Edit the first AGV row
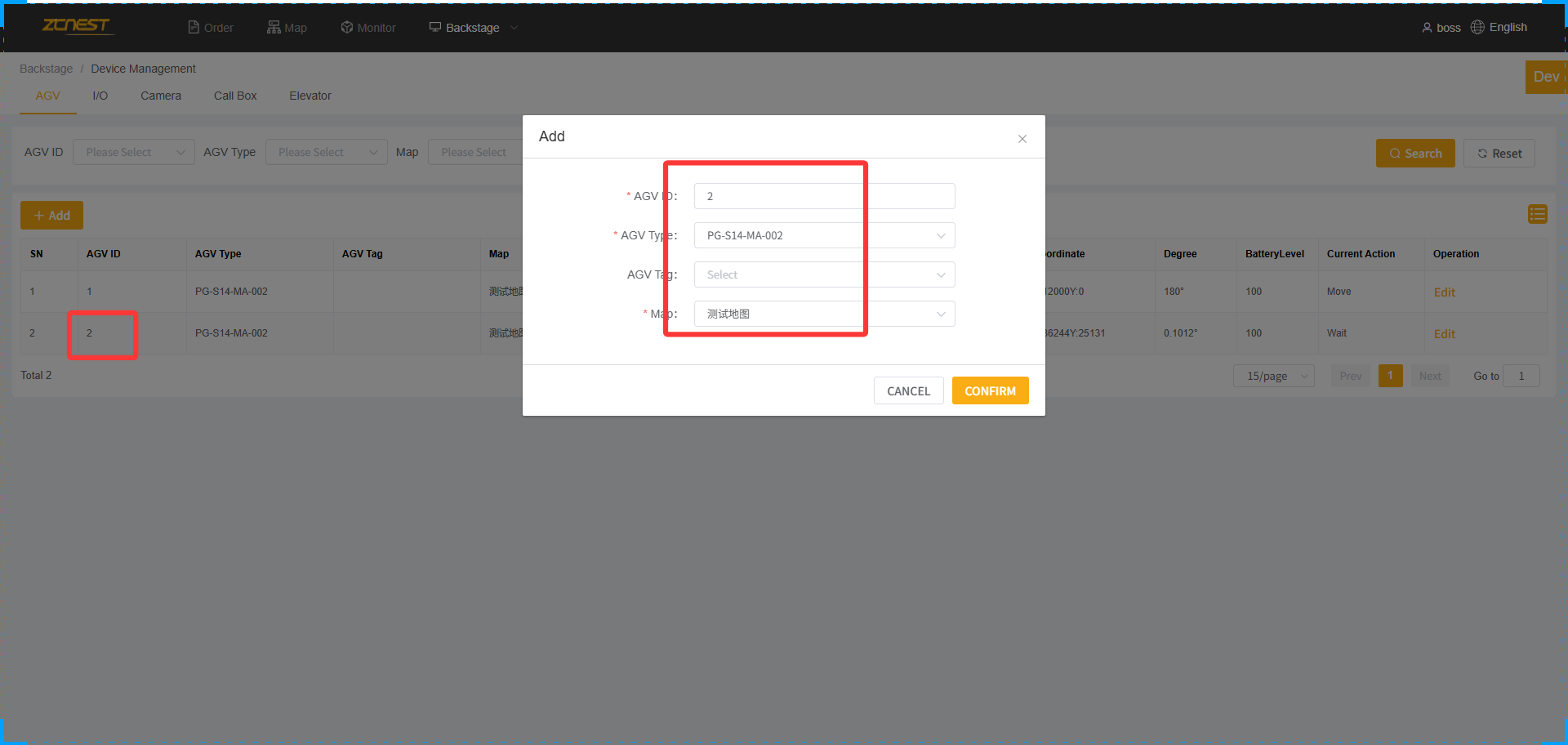The image size is (1568, 745). click(x=1444, y=292)
